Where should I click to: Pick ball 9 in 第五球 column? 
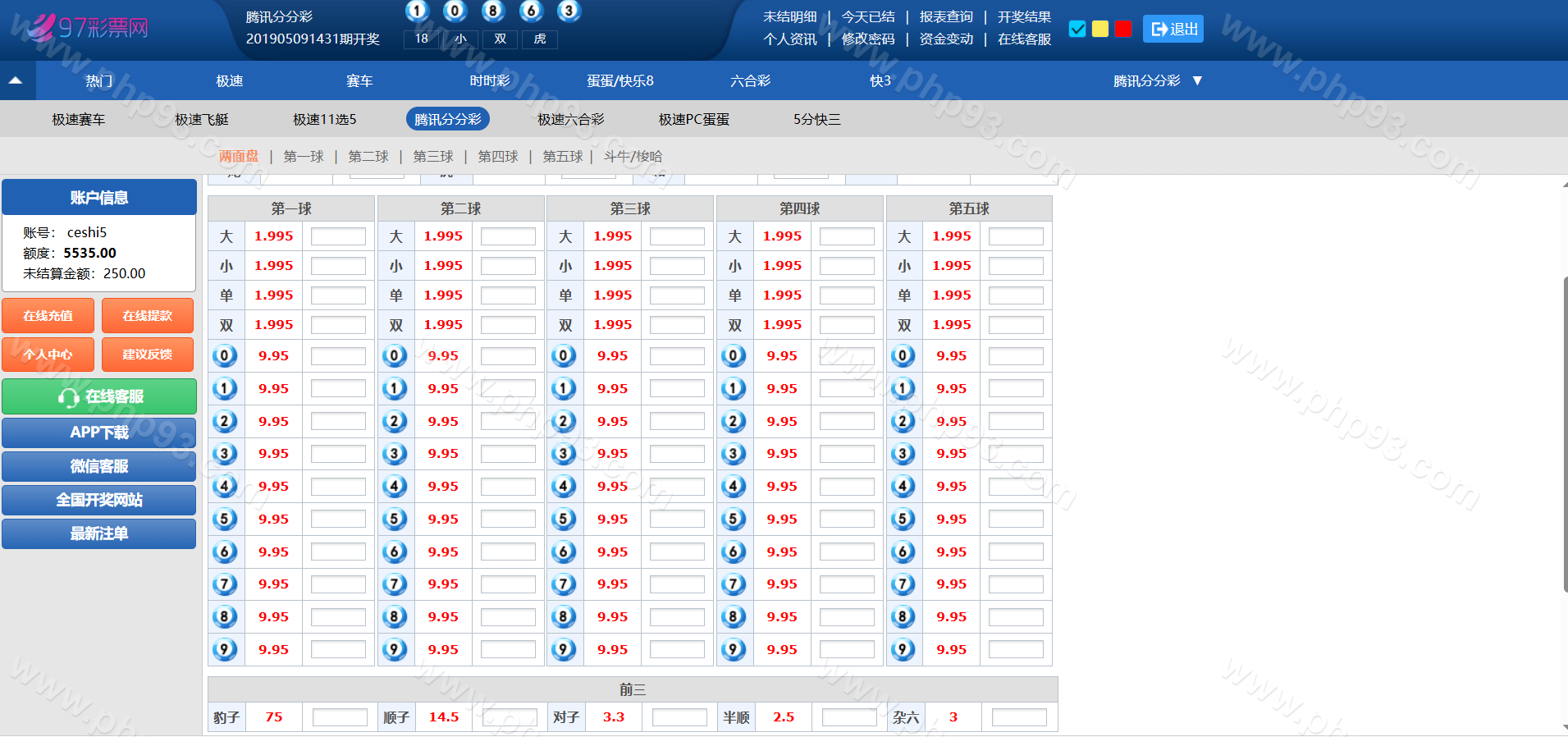tap(903, 649)
